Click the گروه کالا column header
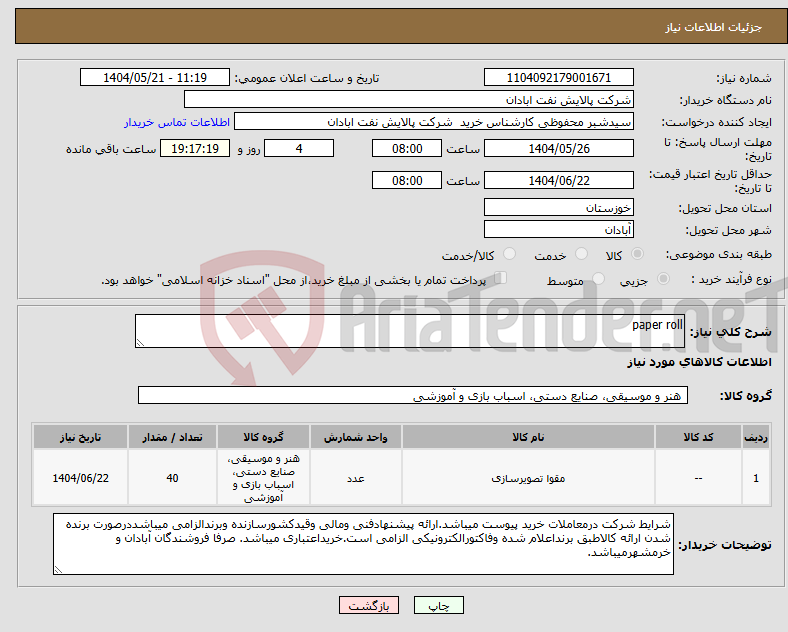Screen dimensions: 788x632 (x=263, y=437)
